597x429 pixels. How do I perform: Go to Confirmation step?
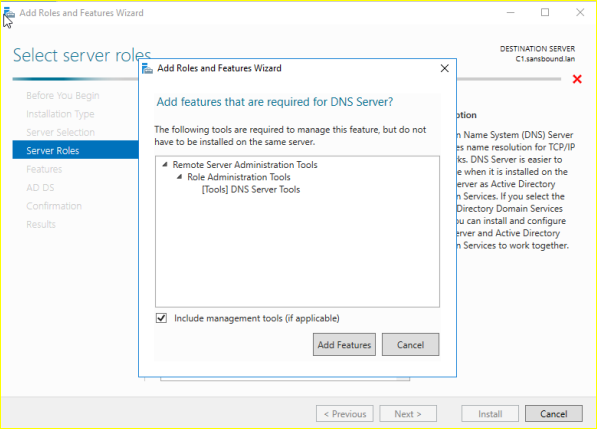point(54,206)
